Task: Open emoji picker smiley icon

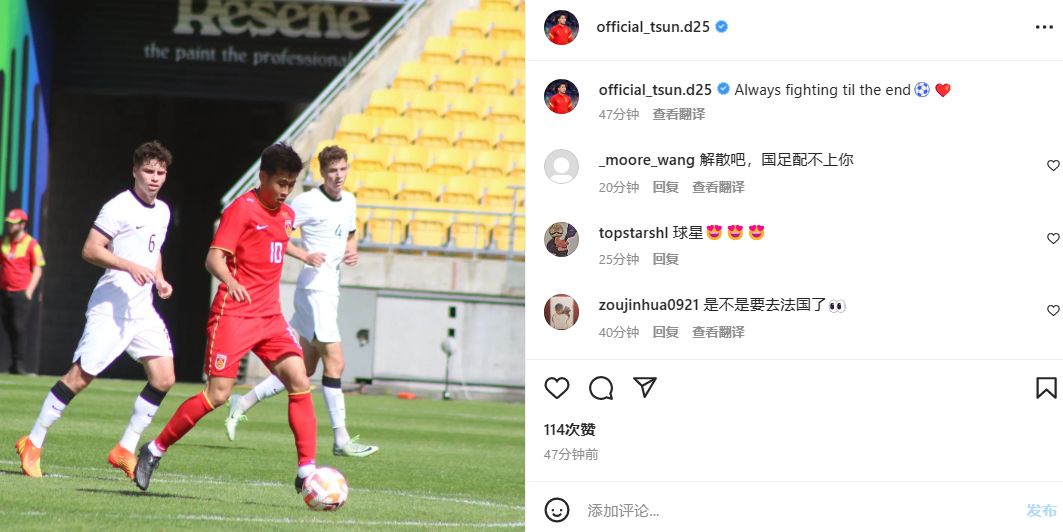Action: click(x=557, y=510)
